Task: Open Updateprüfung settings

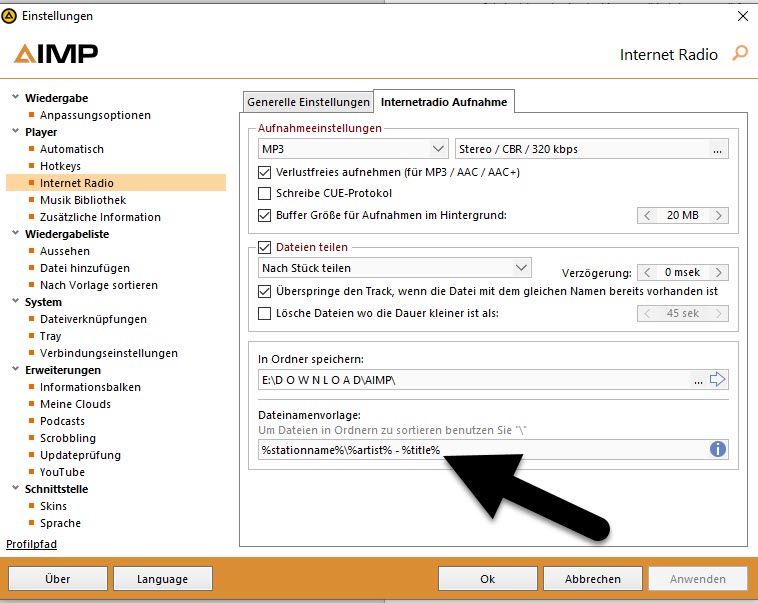Action: (x=80, y=455)
